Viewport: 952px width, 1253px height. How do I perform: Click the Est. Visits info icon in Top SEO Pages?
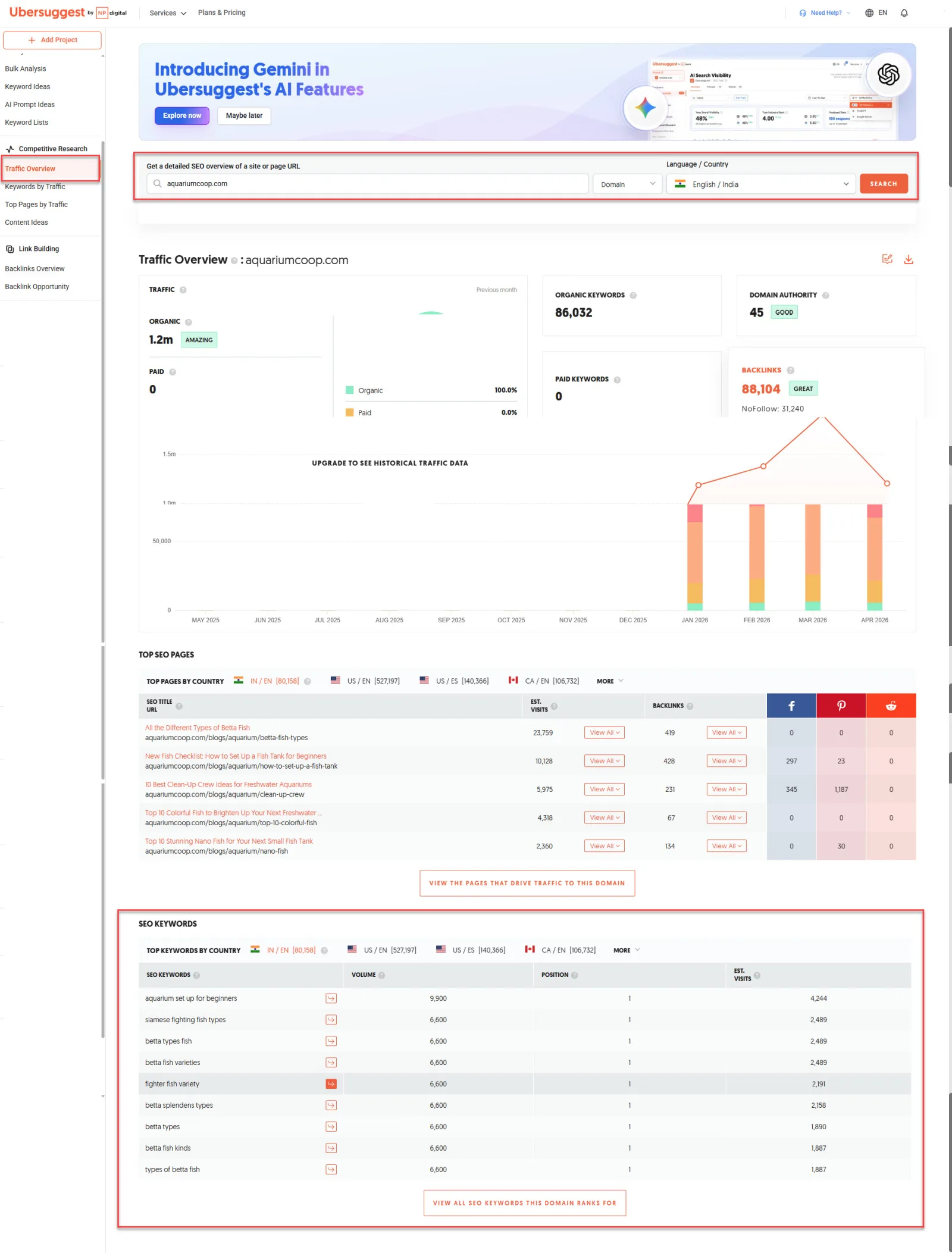554,706
